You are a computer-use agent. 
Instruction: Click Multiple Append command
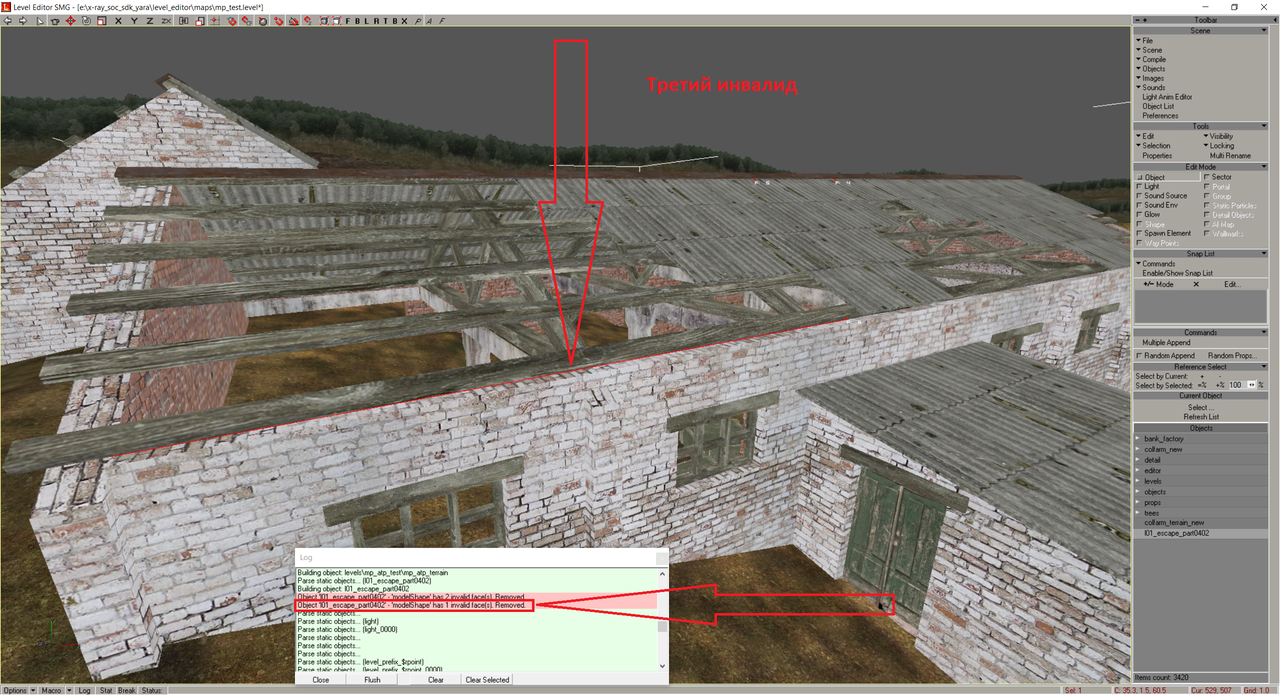1166,343
